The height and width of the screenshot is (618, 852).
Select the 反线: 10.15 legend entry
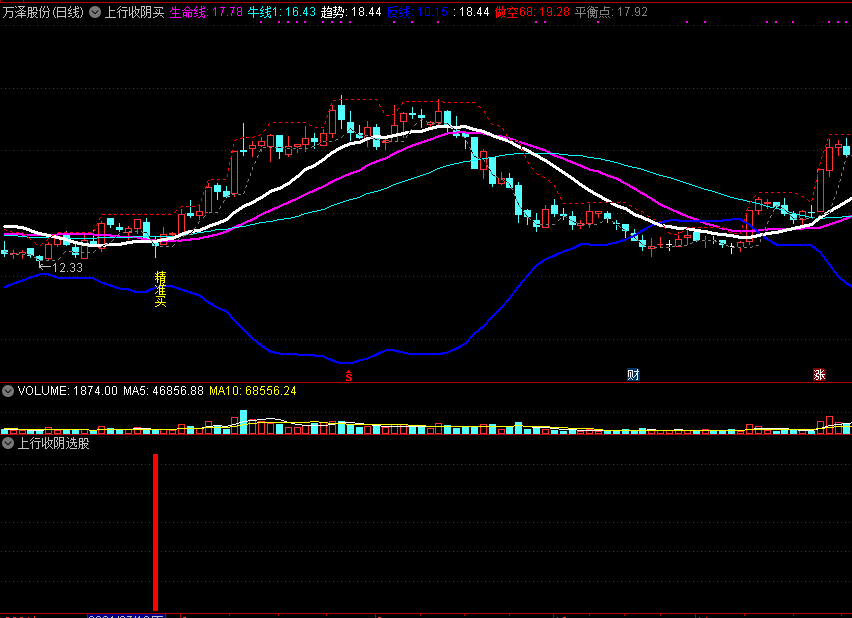click(417, 12)
